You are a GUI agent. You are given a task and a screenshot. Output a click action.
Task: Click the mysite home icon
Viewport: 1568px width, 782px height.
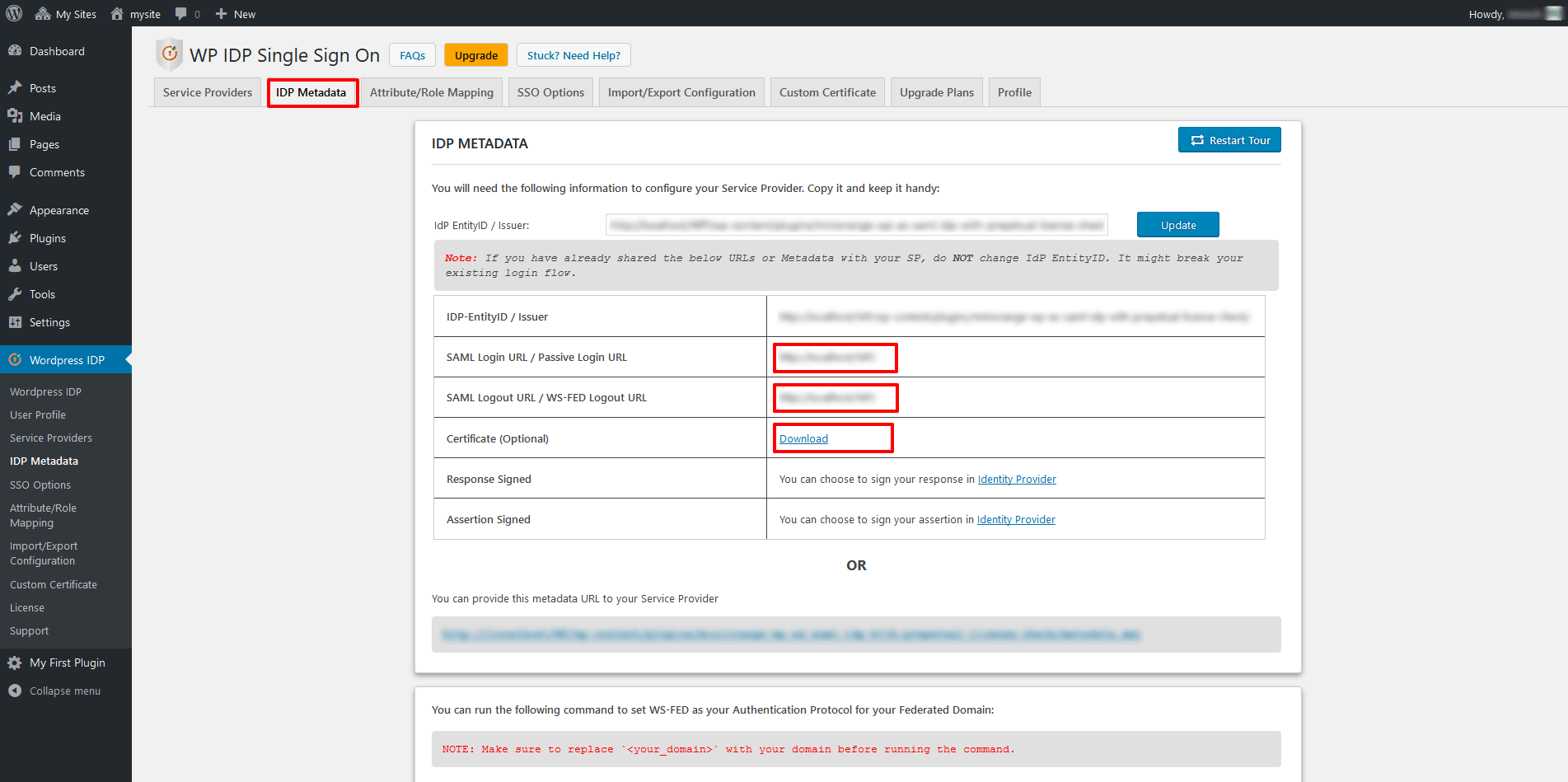coord(117,14)
